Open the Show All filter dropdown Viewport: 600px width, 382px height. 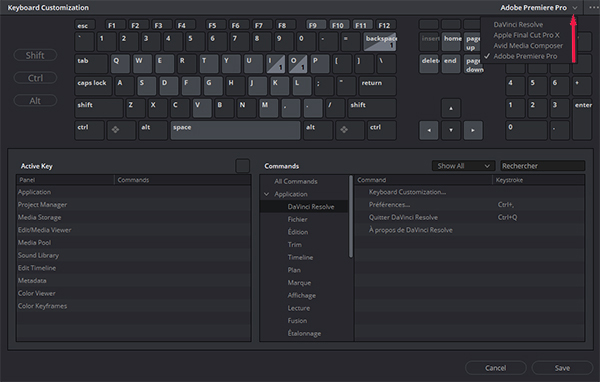[463, 166]
